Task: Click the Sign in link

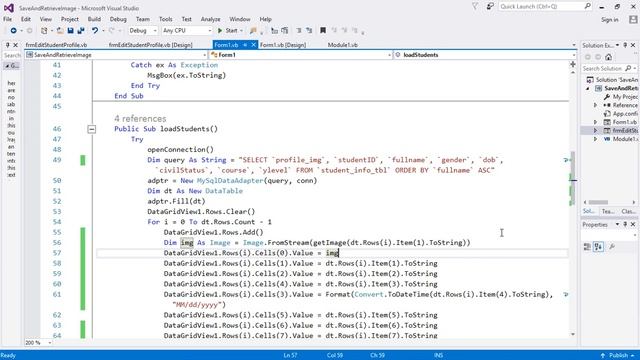Action: pos(609,20)
